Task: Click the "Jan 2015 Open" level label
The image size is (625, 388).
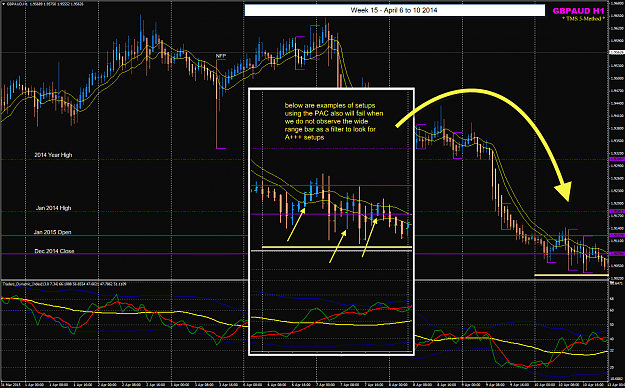Action: tap(52, 232)
